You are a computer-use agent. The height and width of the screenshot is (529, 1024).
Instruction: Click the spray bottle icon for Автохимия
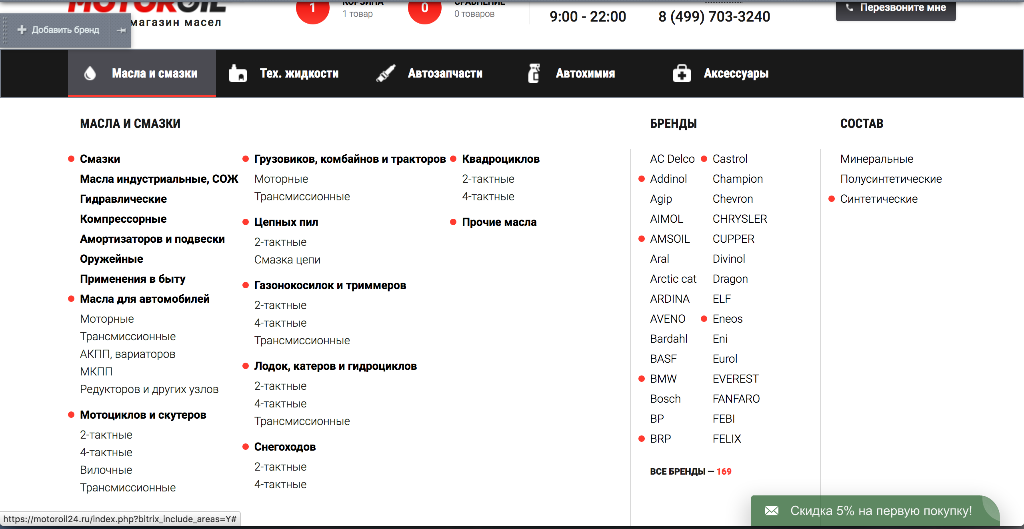534,74
